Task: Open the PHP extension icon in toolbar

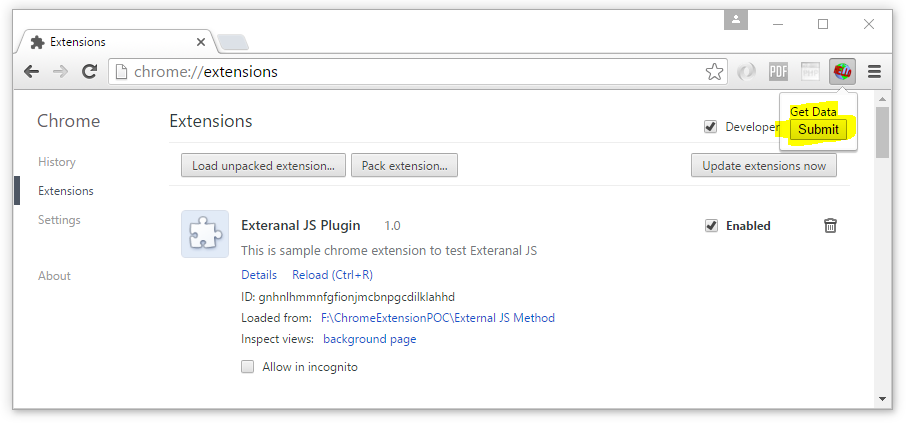Action: pyautogui.click(x=810, y=71)
